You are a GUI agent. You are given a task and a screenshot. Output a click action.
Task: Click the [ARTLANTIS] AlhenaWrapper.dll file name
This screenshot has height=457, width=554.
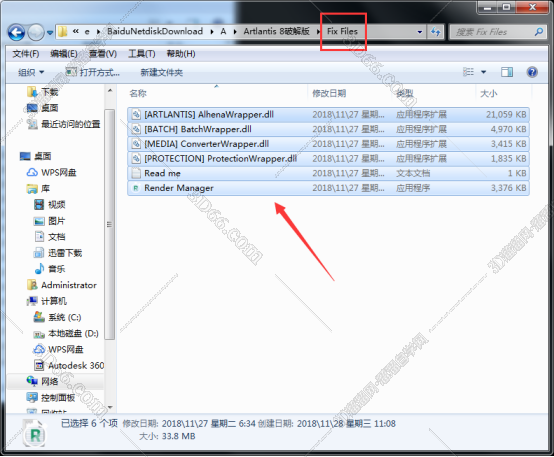pyautogui.click(x=209, y=115)
